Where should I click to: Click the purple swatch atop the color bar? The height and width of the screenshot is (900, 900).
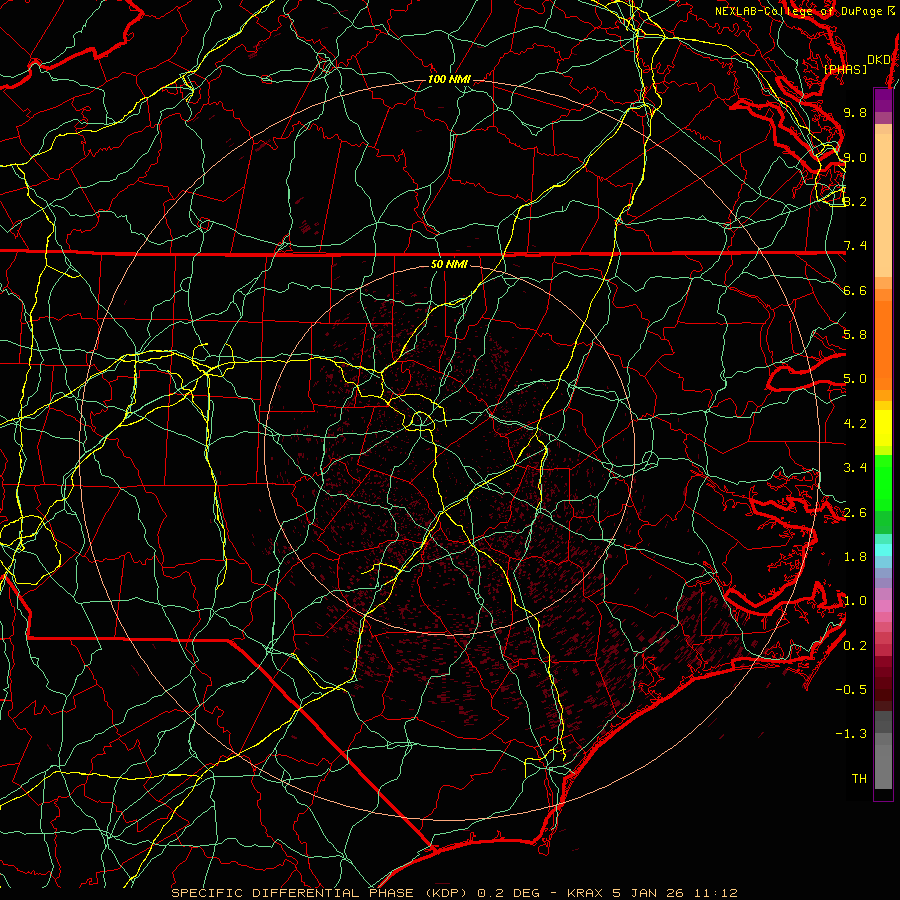[883, 100]
